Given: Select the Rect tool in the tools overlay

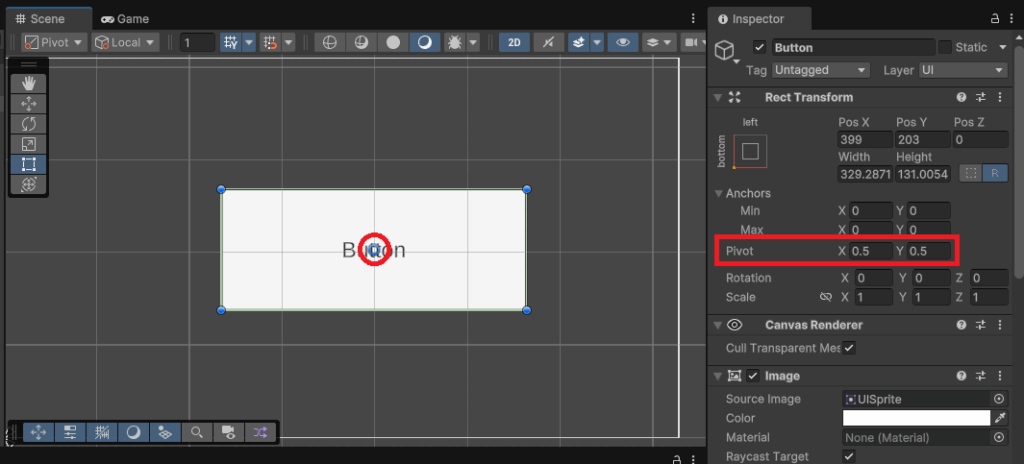Looking at the screenshot, I should point(29,164).
